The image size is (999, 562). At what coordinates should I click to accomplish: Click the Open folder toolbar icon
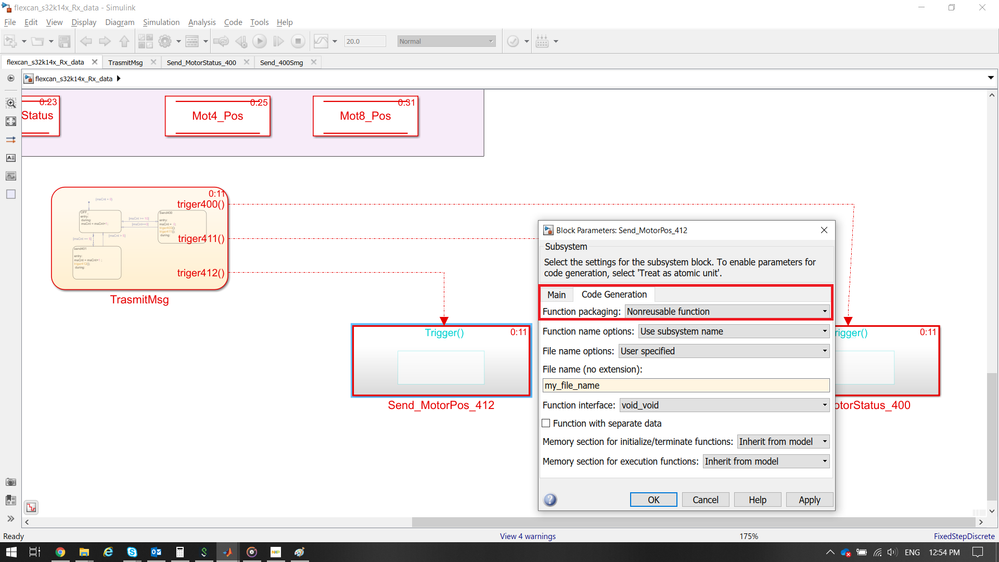coord(38,41)
